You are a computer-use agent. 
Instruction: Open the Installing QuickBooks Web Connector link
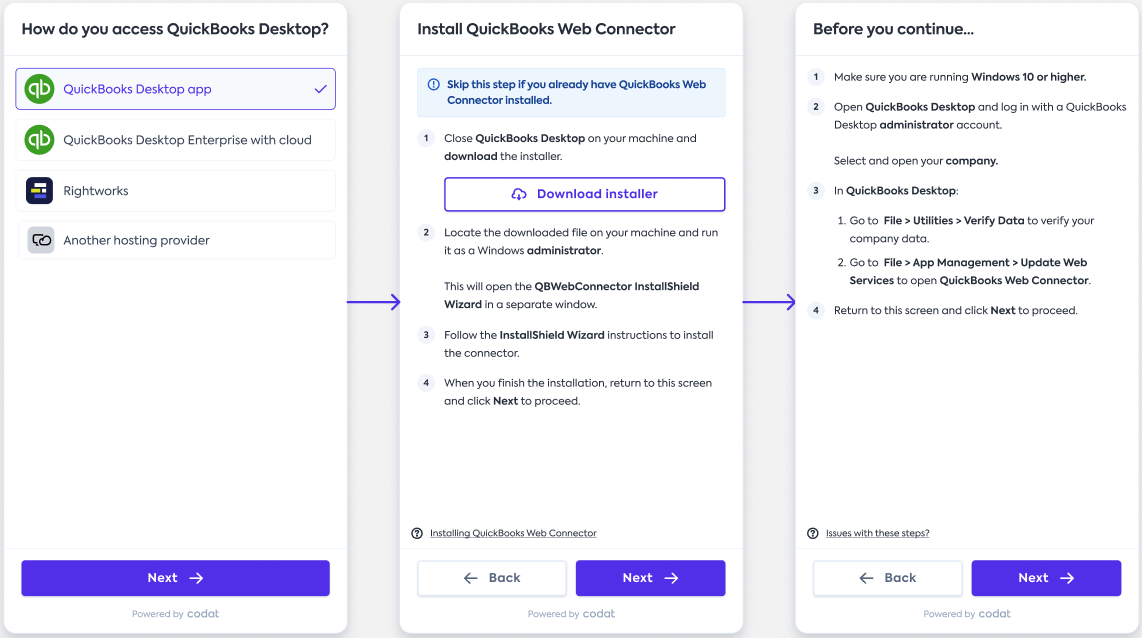[513, 533]
